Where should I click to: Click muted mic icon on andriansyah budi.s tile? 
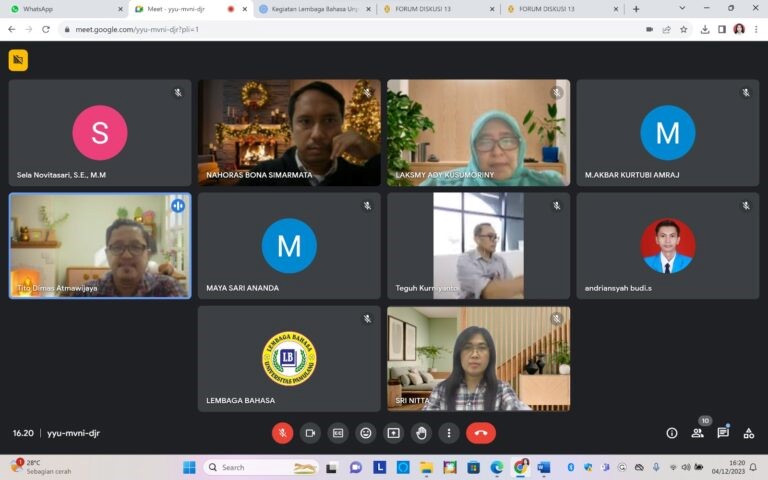tap(745, 206)
